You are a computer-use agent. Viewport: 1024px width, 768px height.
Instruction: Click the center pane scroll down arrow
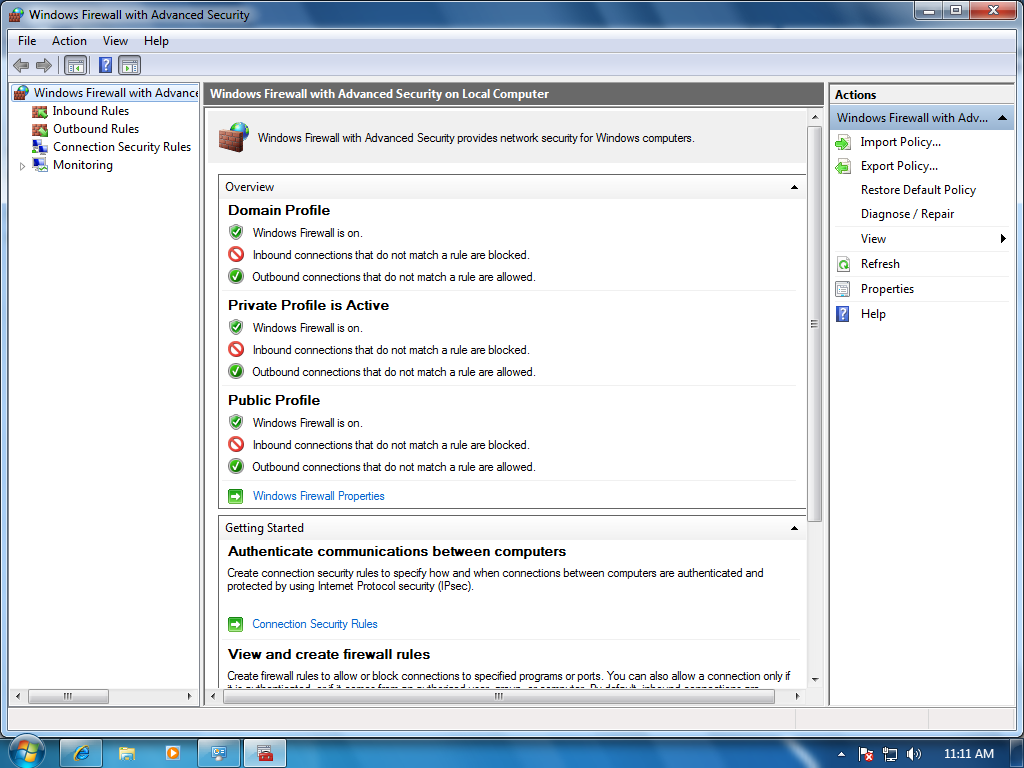814,680
